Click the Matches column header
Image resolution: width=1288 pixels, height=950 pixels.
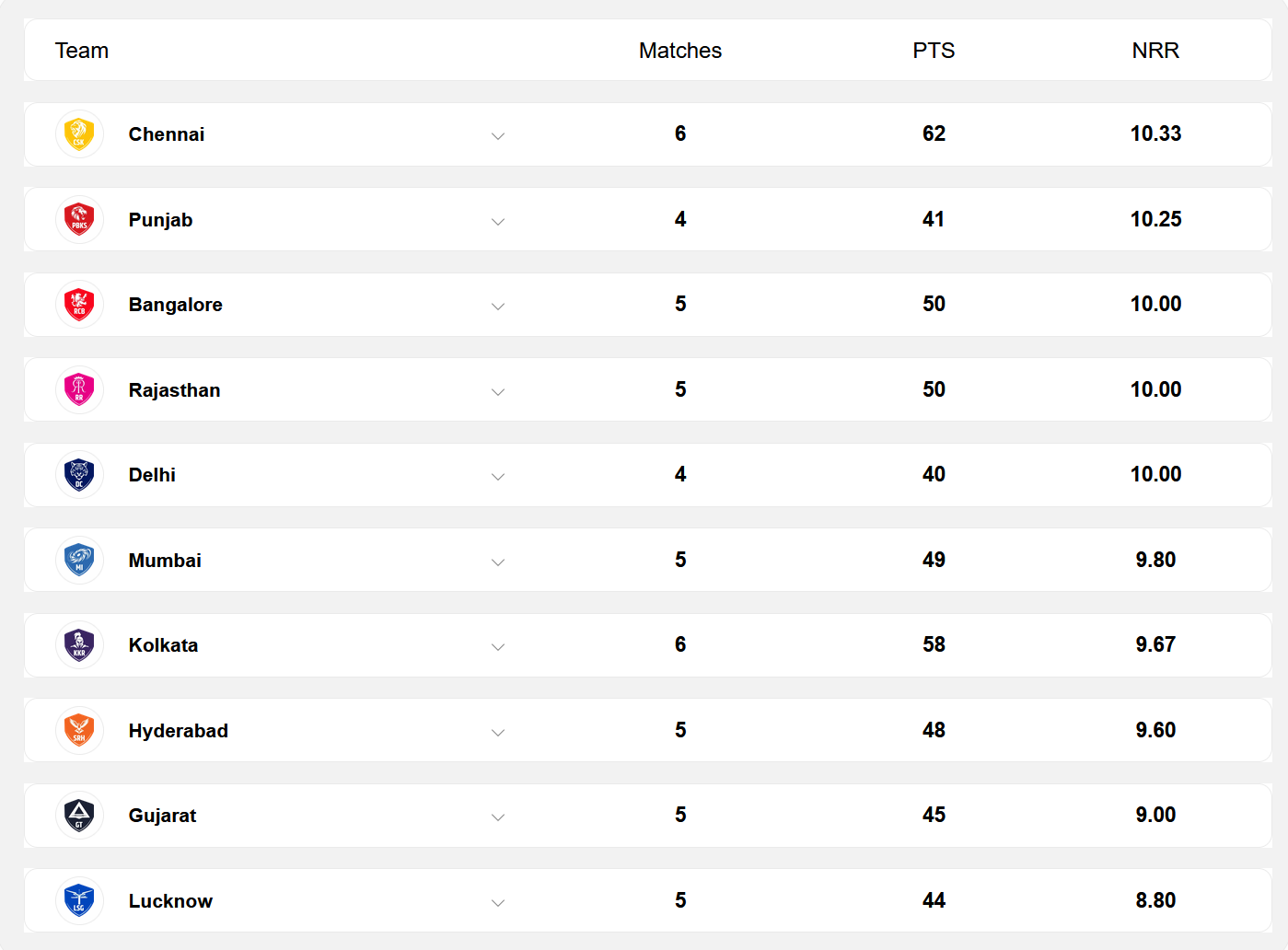680,51
